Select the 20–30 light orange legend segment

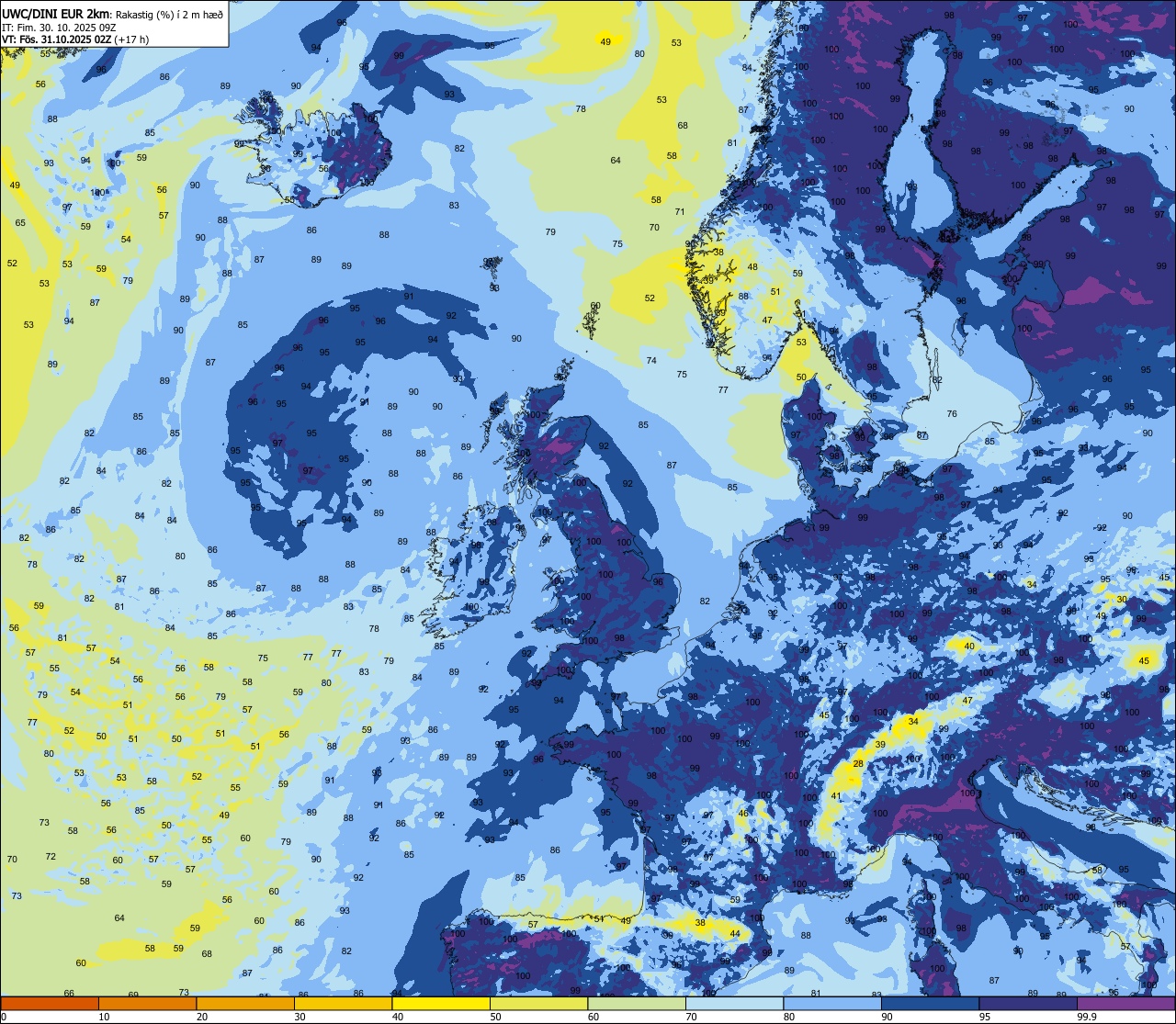245,1004
